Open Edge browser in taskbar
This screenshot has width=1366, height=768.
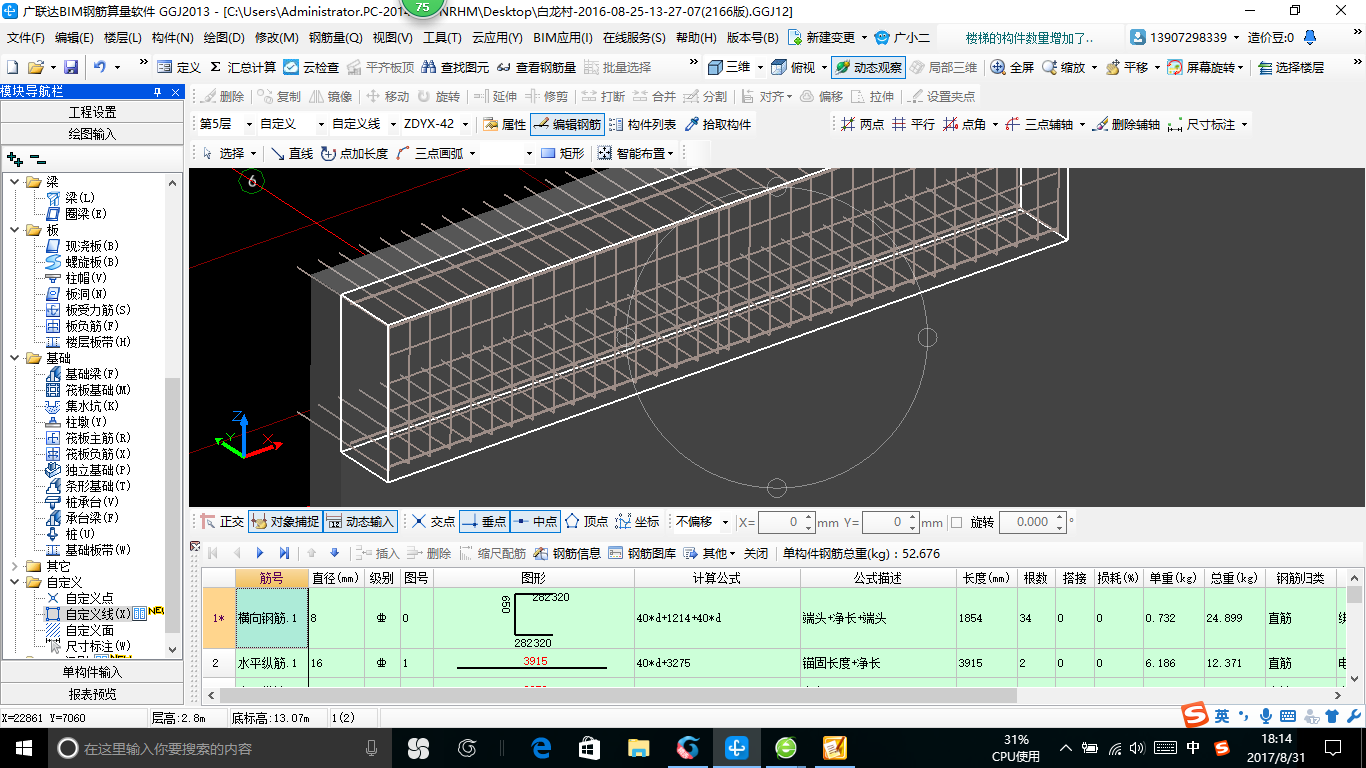point(541,748)
